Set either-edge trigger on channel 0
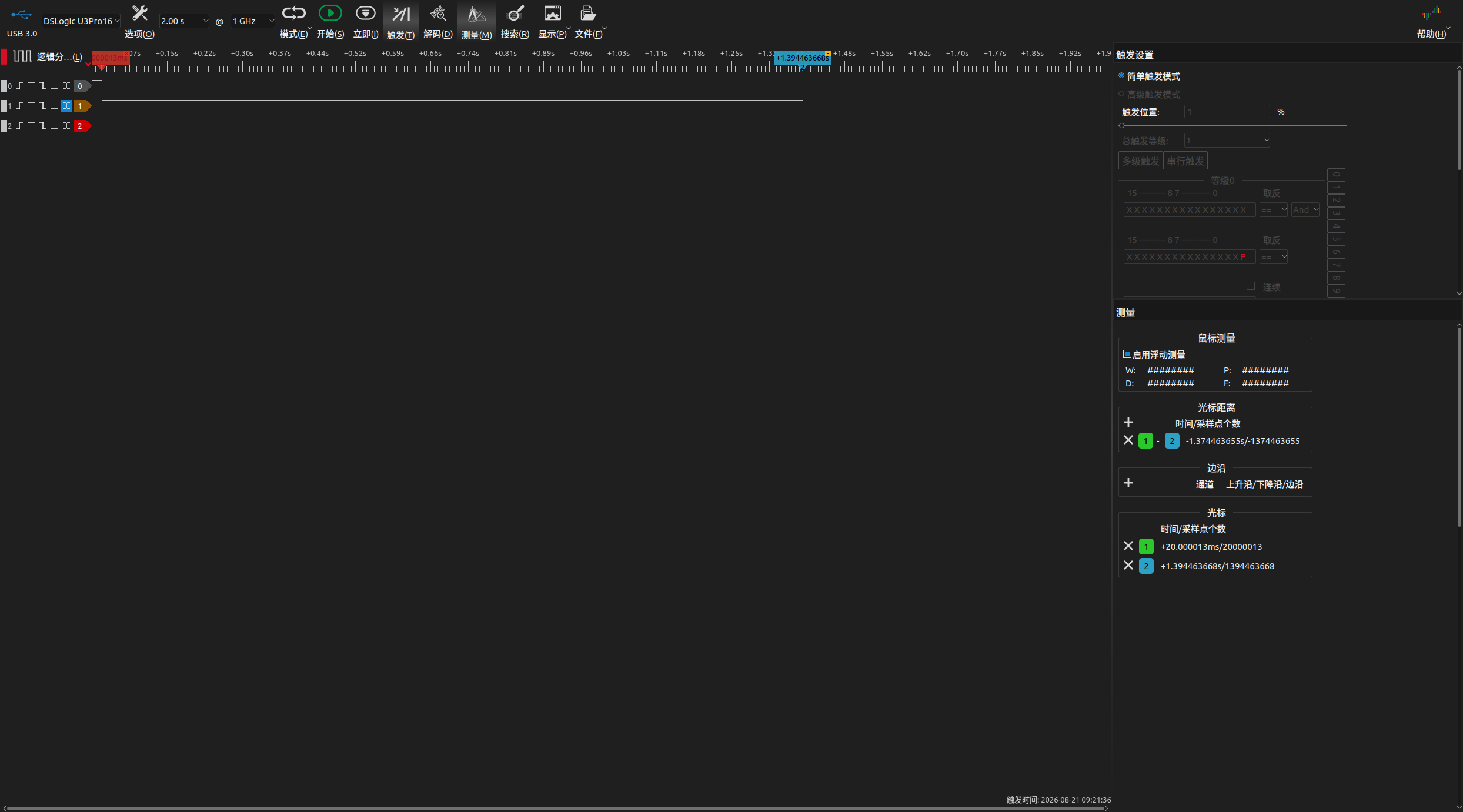Screen dimensions: 1463x812 (x=66, y=86)
